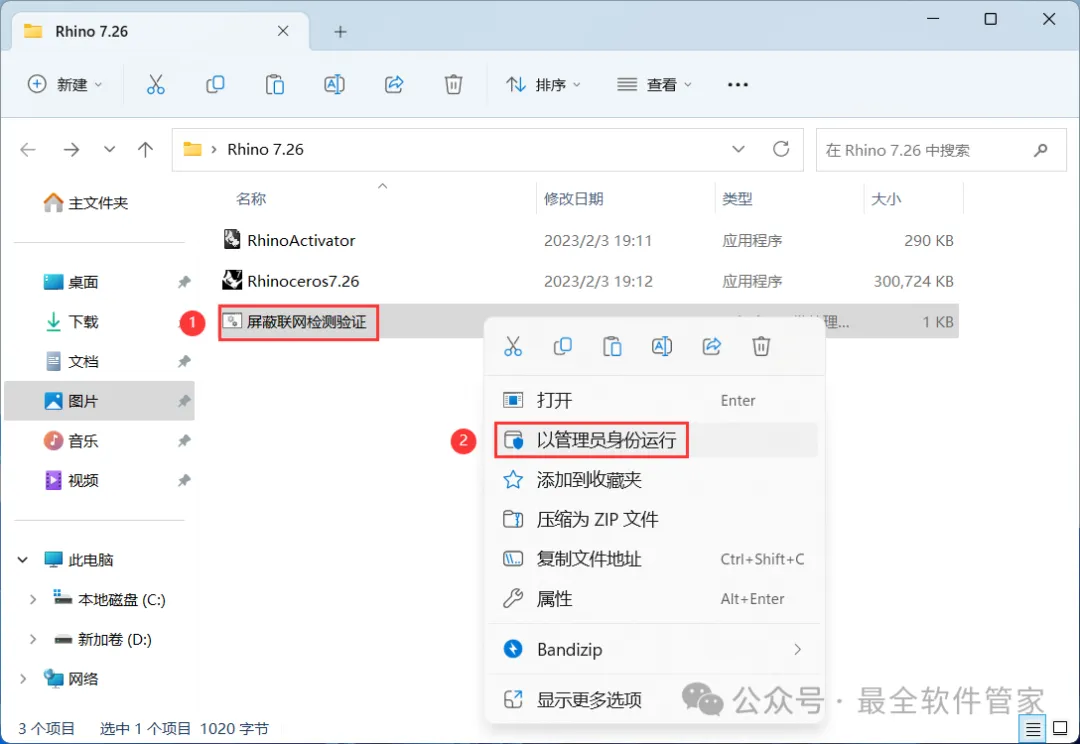Choose 属性 in the context menu
1080x744 pixels.
click(654, 599)
